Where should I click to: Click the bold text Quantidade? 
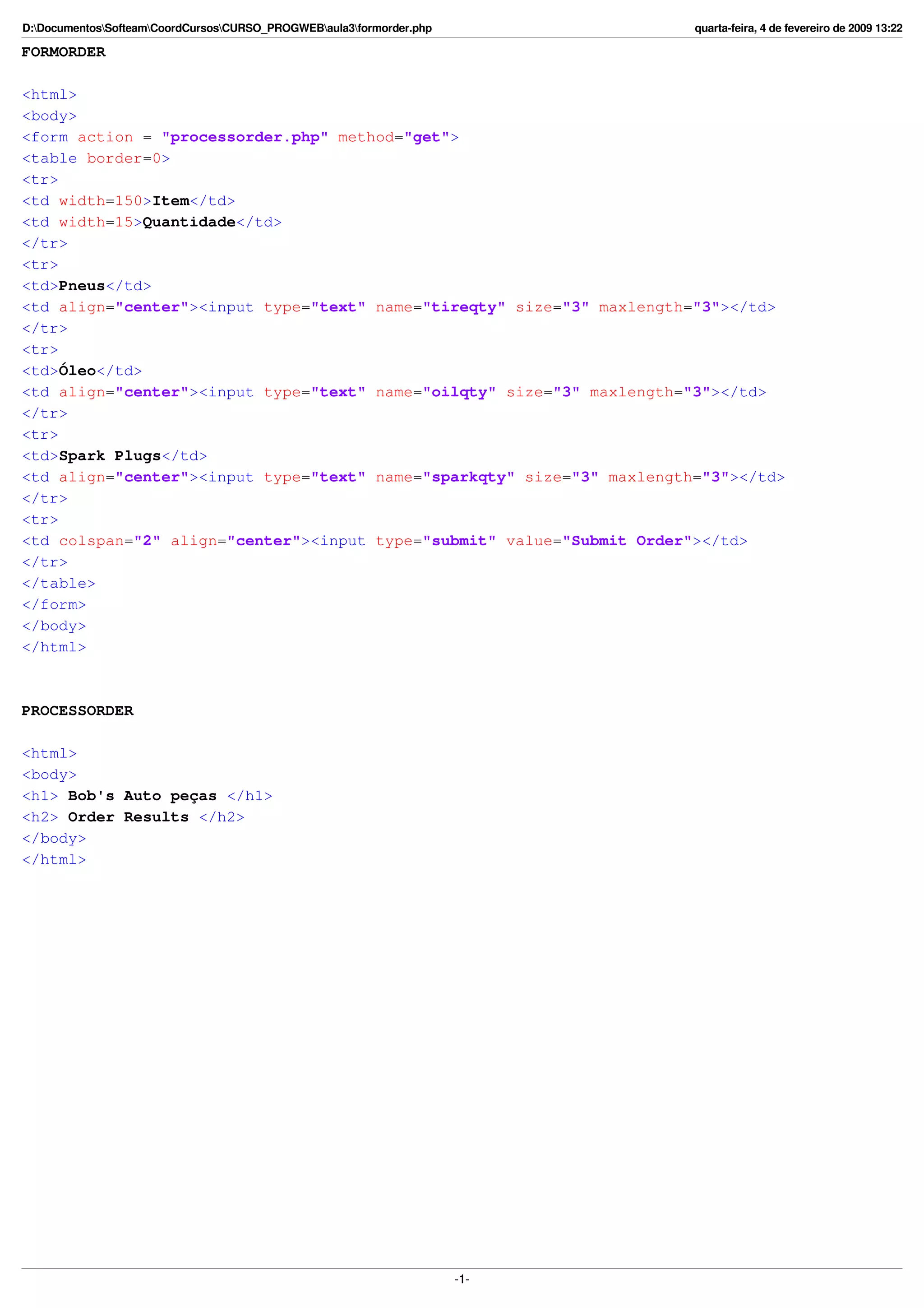coord(189,222)
